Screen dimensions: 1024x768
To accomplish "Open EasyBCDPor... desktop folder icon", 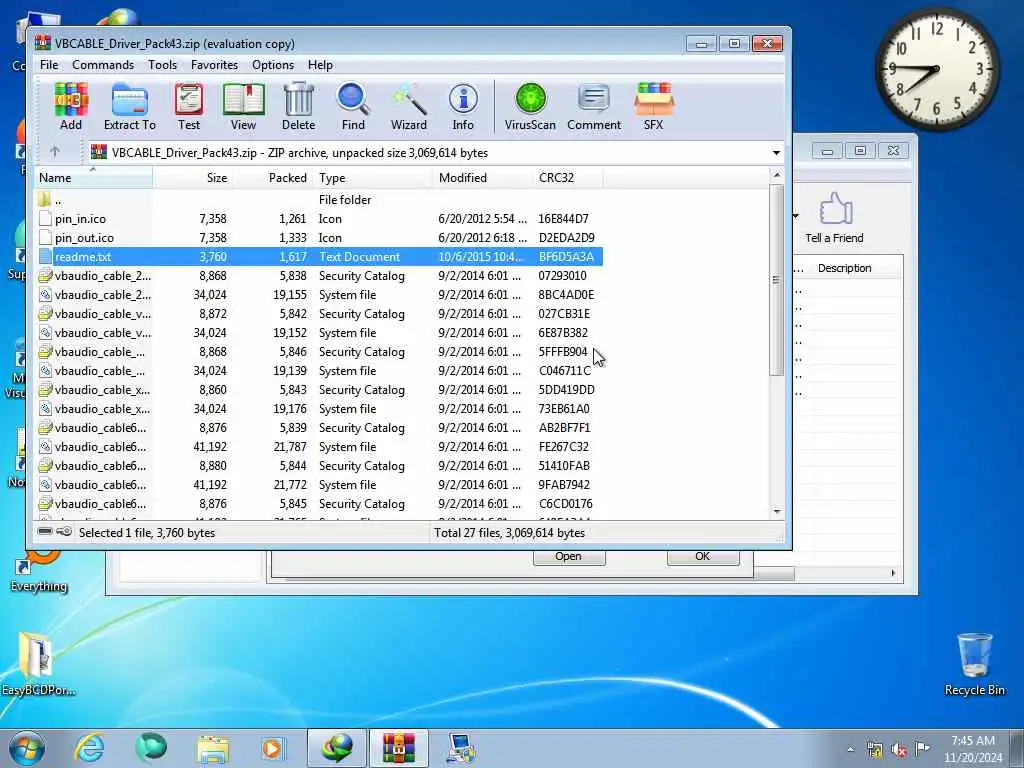I will 38,664.
